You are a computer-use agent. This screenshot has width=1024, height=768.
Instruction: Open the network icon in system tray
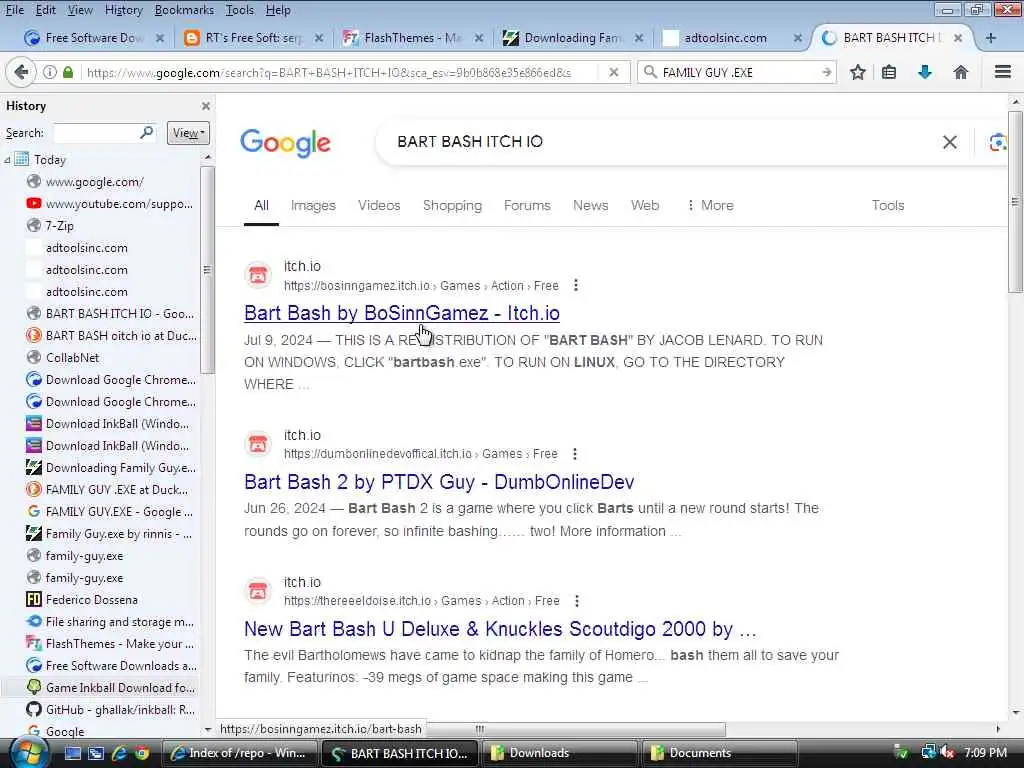pos(928,752)
